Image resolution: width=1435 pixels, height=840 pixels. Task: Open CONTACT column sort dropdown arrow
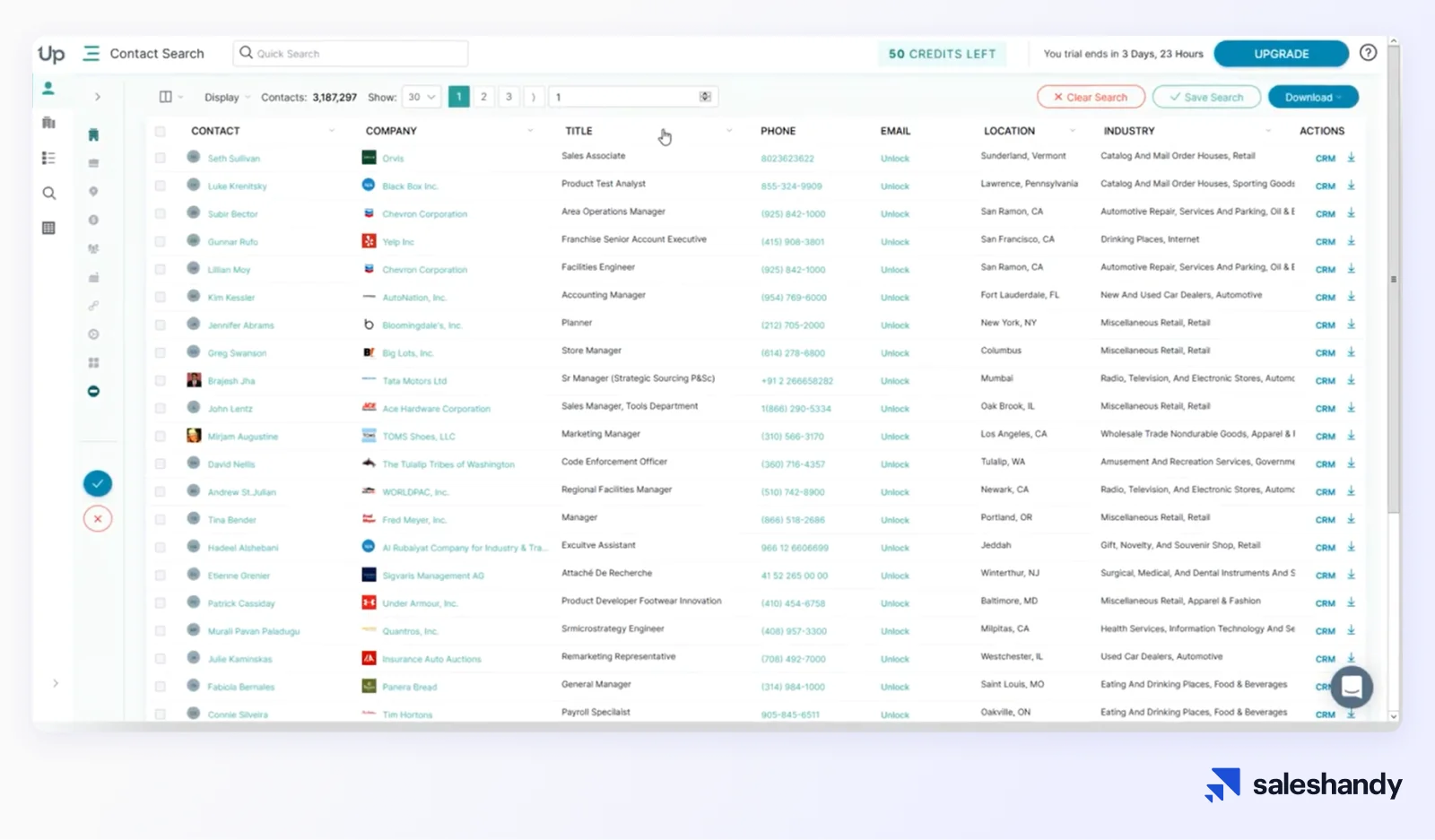[x=331, y=131]
